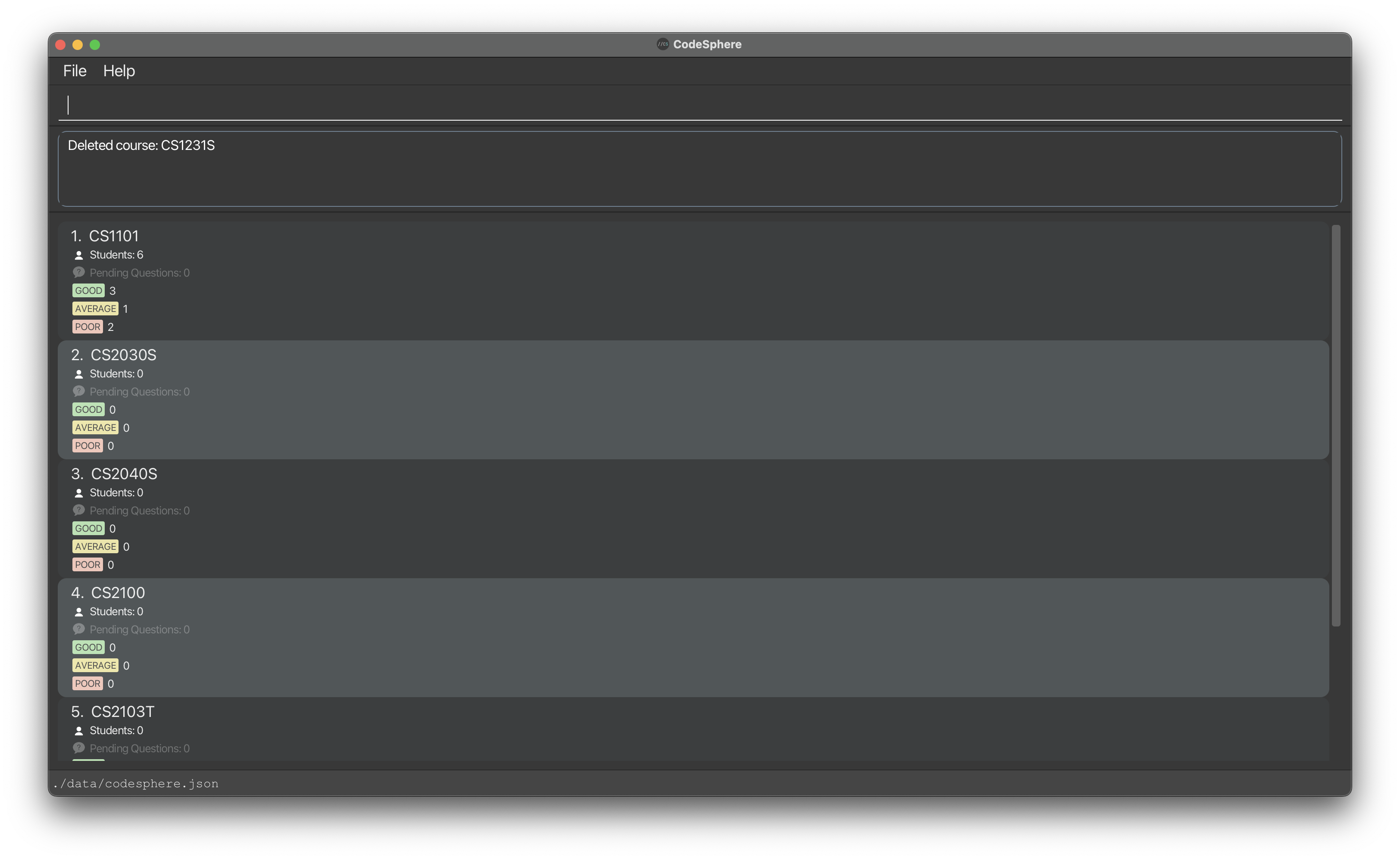Click the Pending Questions icon for CS2103T
This screenshot has height=860, width=1400.
tap(79, 748)
